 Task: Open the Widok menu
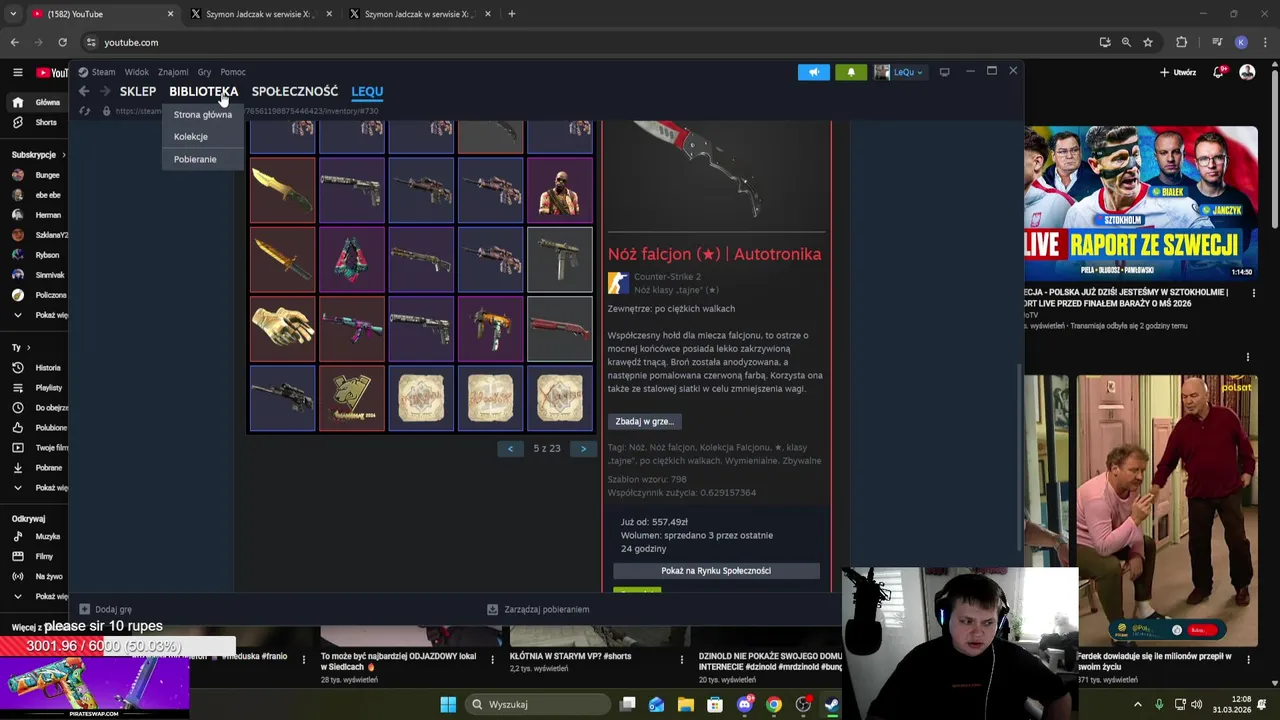click(x=136, y=72)
